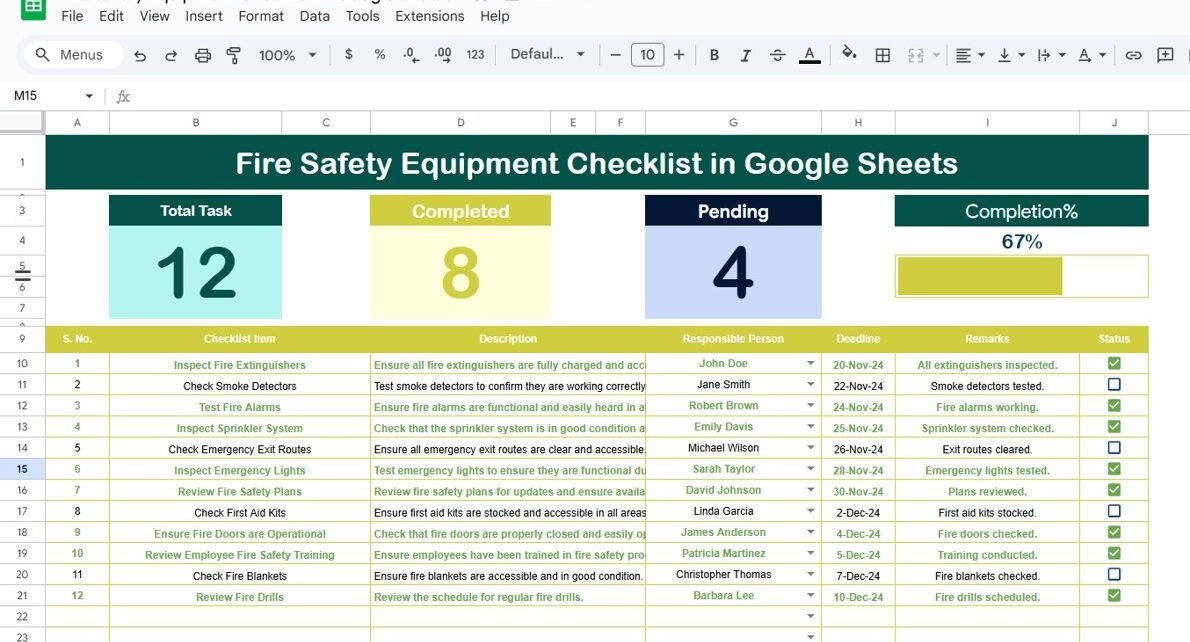Select row 15 header
Image resolution: width=1190 pixels, height=642 pixels.
(x=22, y=469)
